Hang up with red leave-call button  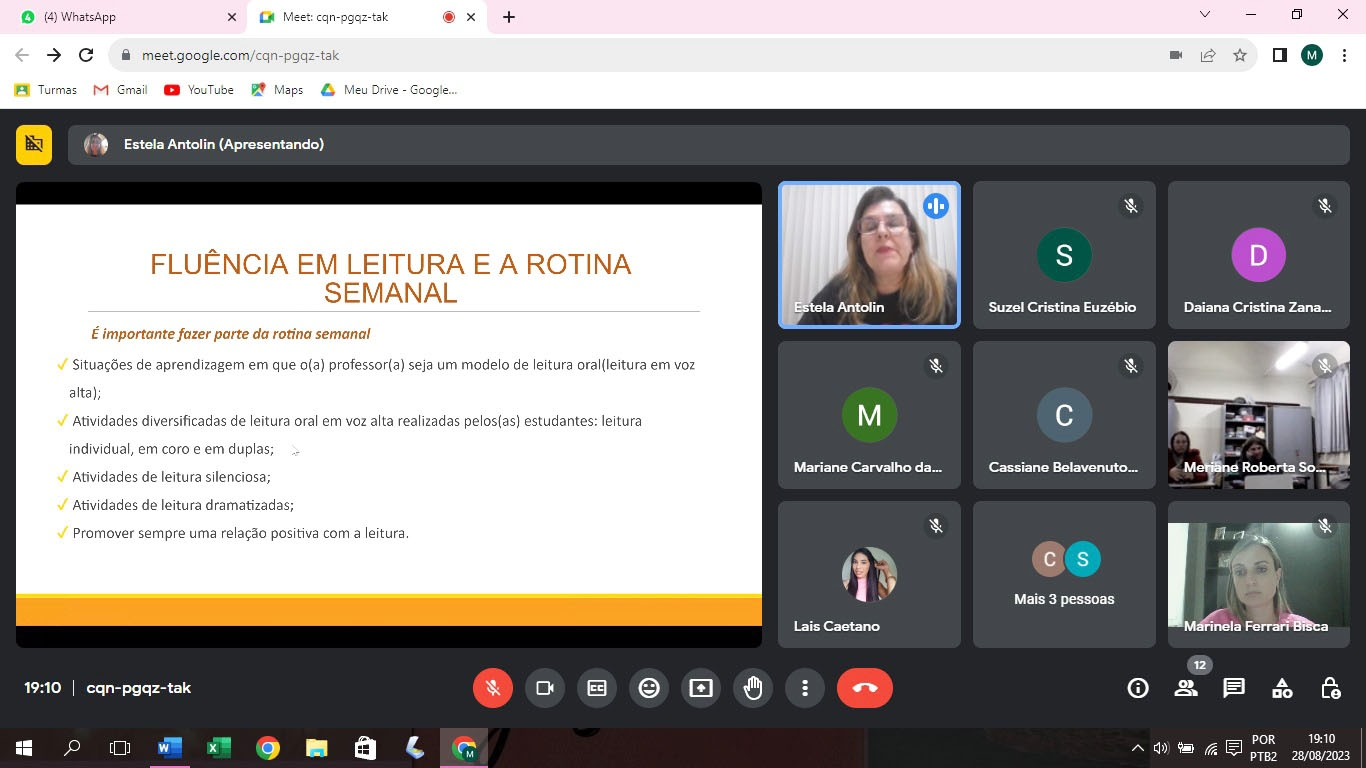click(865, 688)
